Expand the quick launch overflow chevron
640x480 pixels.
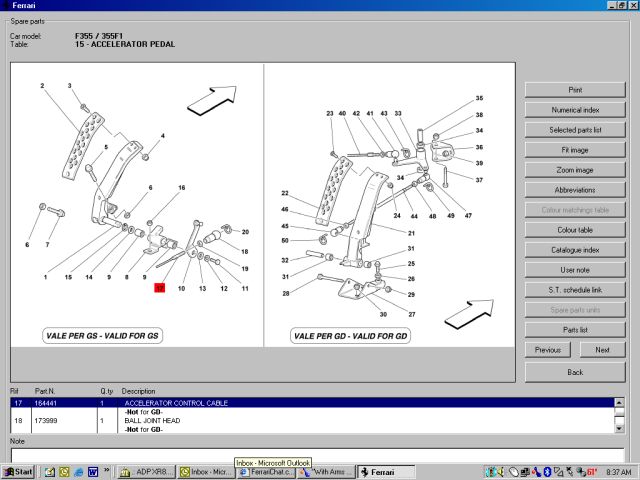tap(107, 470)
